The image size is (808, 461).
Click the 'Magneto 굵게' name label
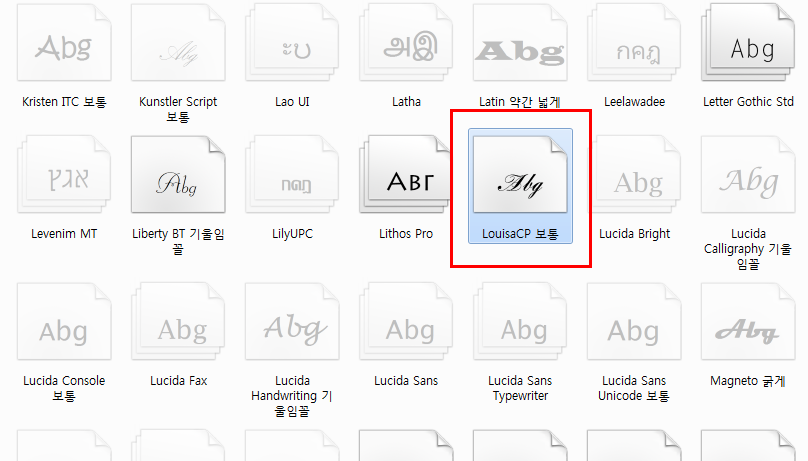748,381
